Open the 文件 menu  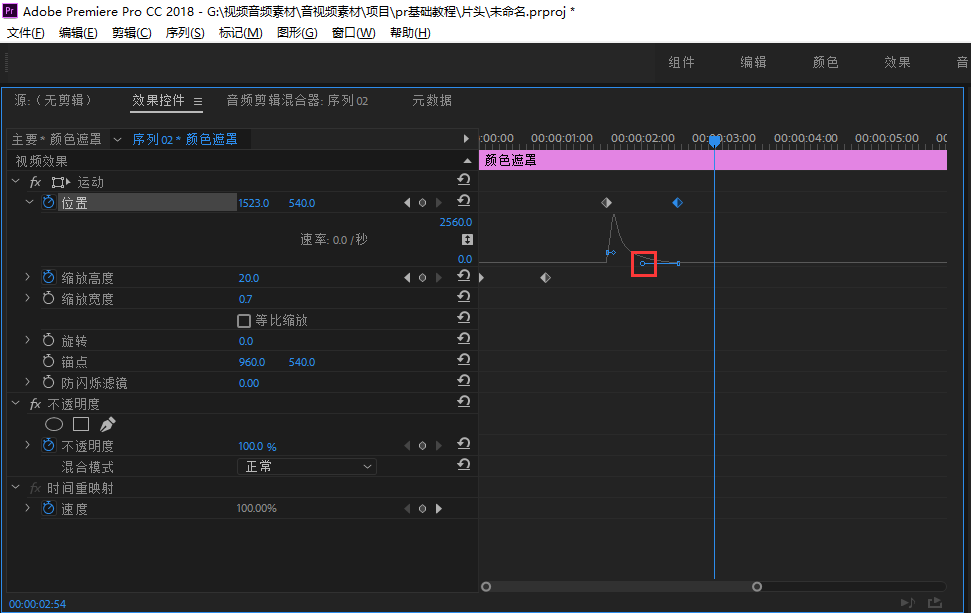coord(25,33)
